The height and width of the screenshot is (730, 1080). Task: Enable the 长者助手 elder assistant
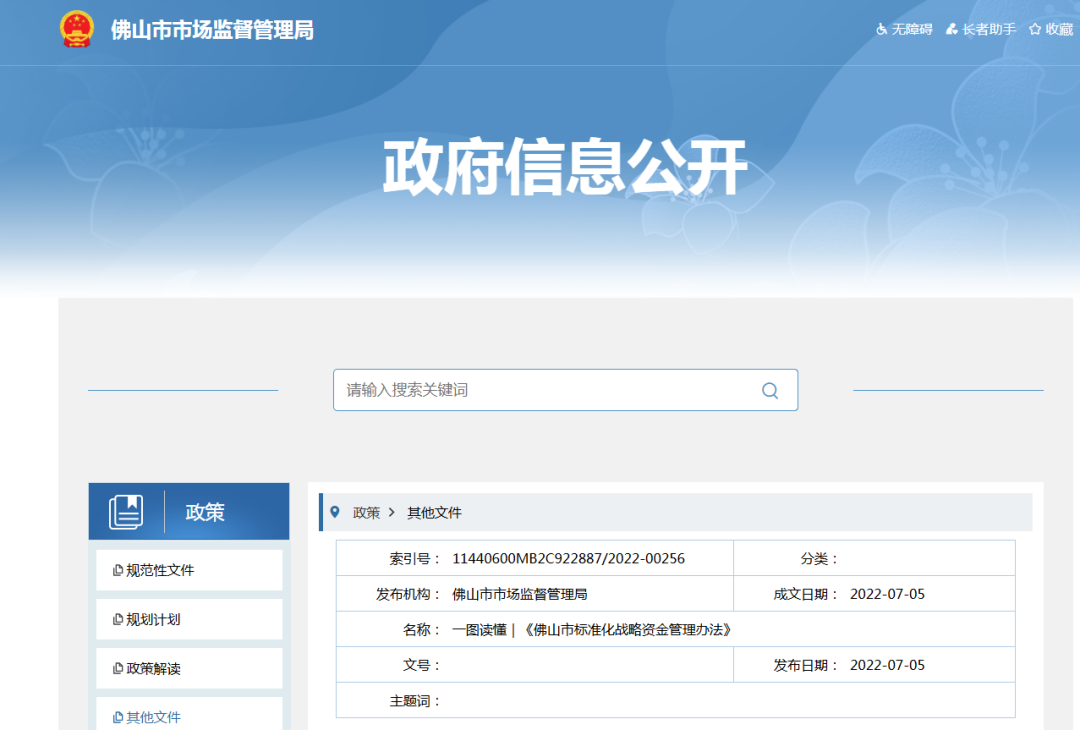[x=981, y=29]
